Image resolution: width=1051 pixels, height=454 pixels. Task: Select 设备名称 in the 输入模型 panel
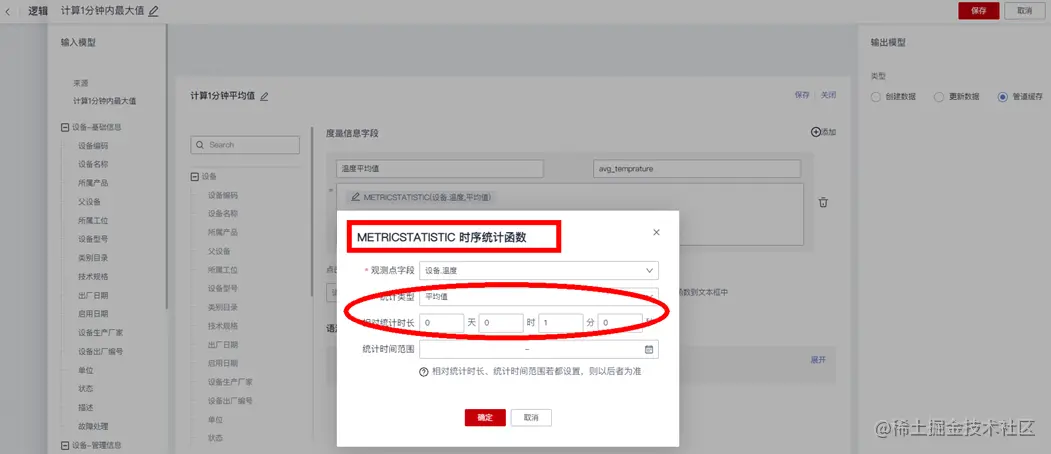(x=93, y=164)
